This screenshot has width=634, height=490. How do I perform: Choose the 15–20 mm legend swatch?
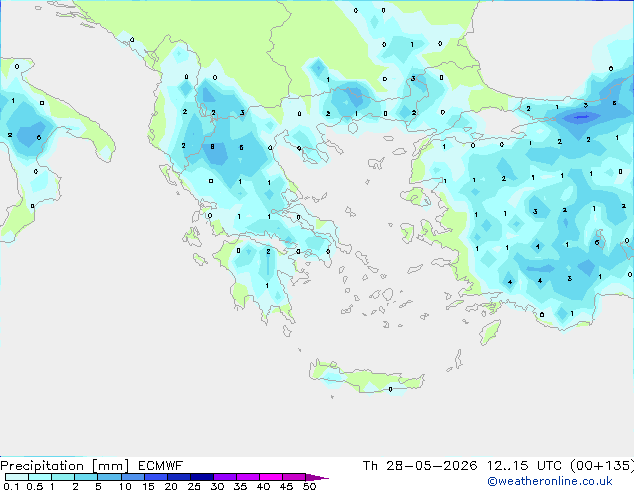[156, 477]
